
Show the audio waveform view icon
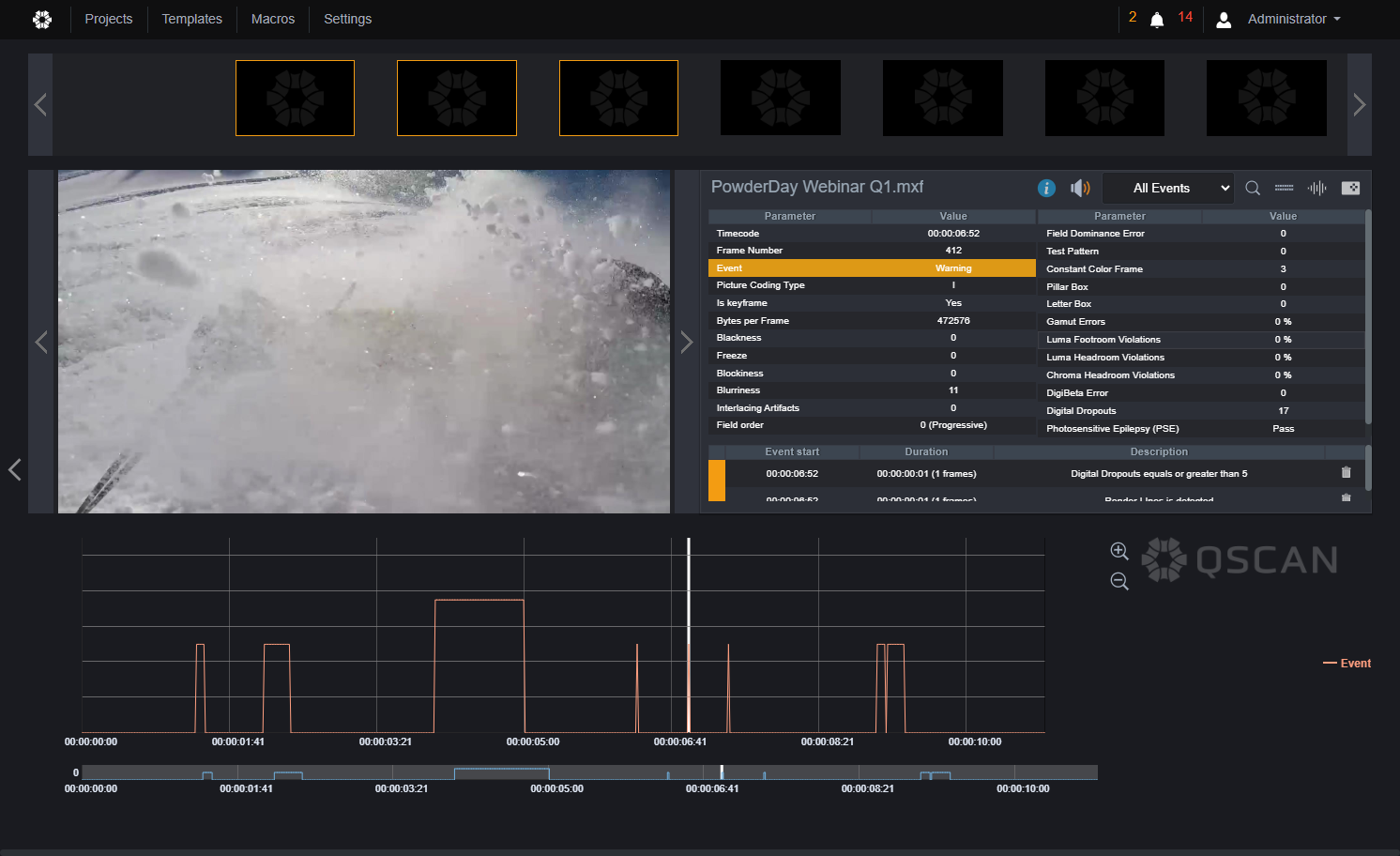pyautogui.click(x=1317, y=188)
